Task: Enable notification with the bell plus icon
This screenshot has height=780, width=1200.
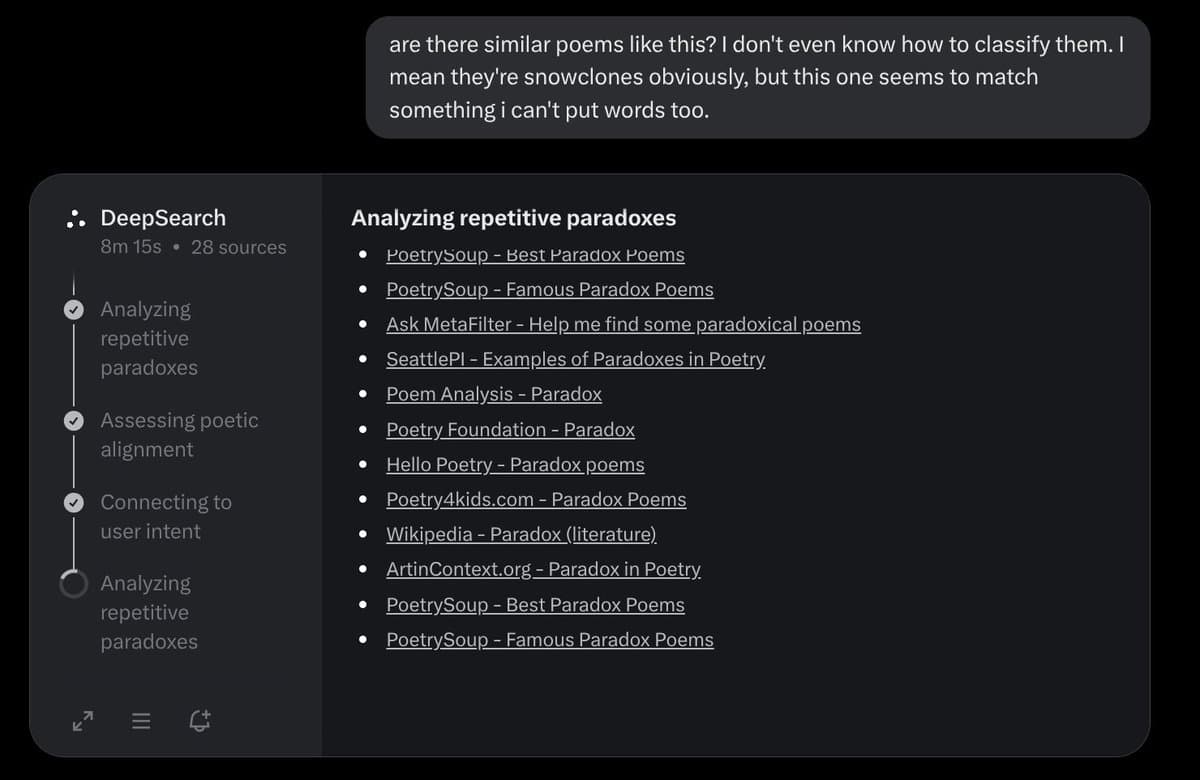Action: click(x=200, y=720)
